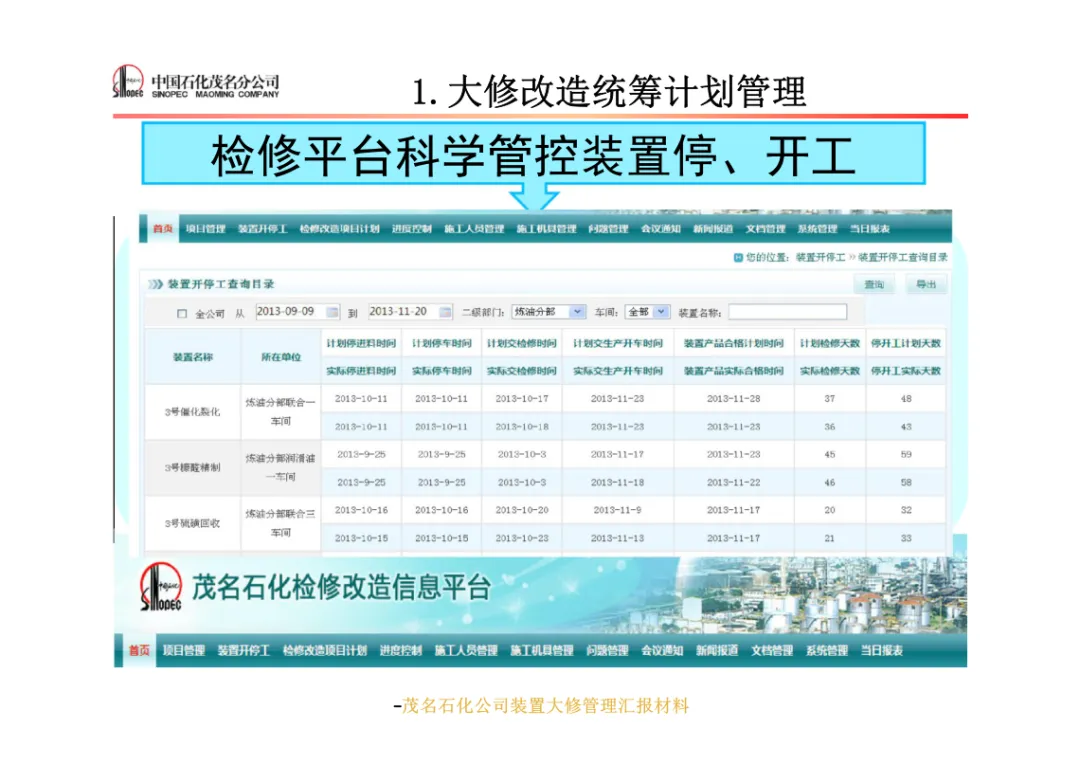Select the 3号催化裂化 row name

coord(192,412)
